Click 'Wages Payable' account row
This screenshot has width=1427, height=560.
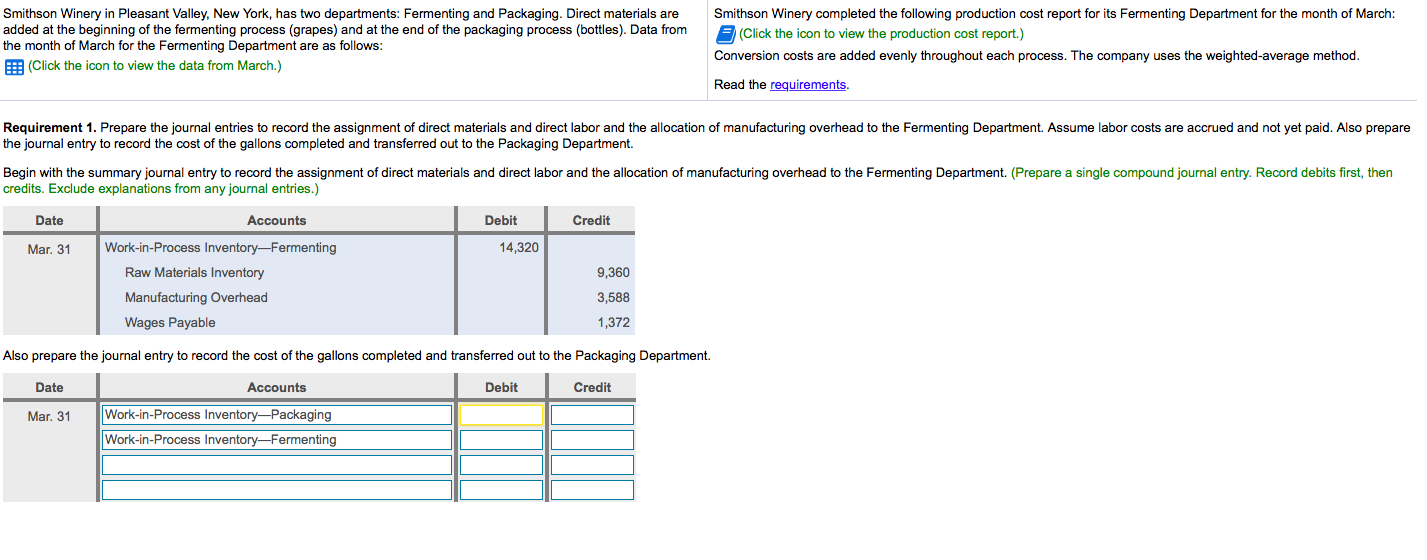point(170,323)
